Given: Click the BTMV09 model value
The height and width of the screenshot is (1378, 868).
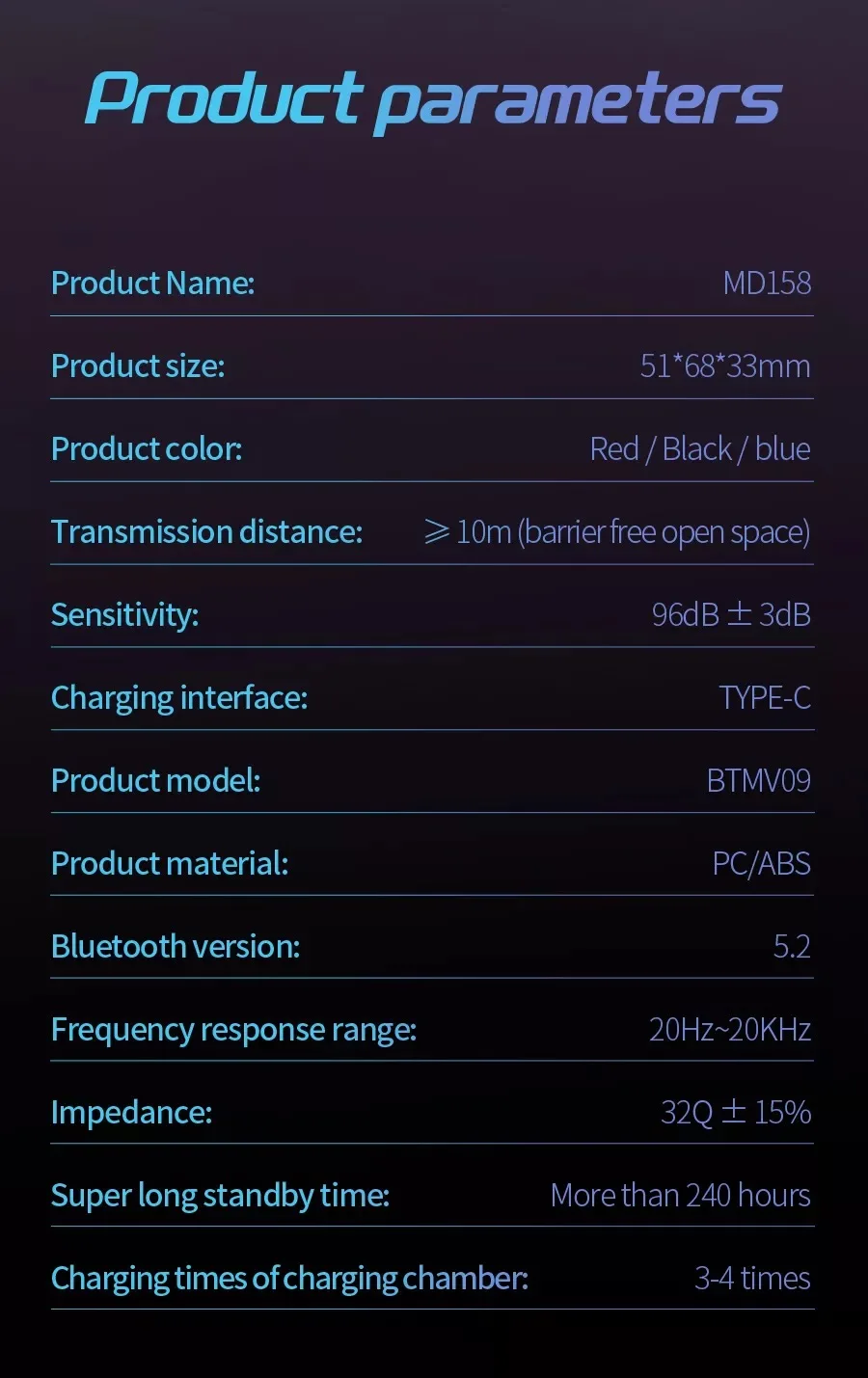Looking at the screenshot, I should point(758,781).
